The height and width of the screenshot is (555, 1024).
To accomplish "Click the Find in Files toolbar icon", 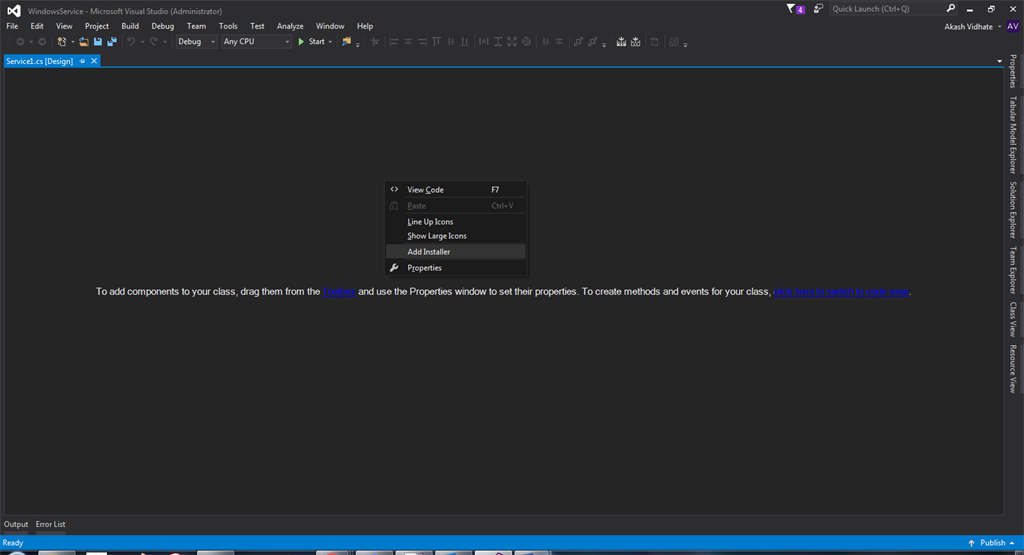I will [346, 42].
